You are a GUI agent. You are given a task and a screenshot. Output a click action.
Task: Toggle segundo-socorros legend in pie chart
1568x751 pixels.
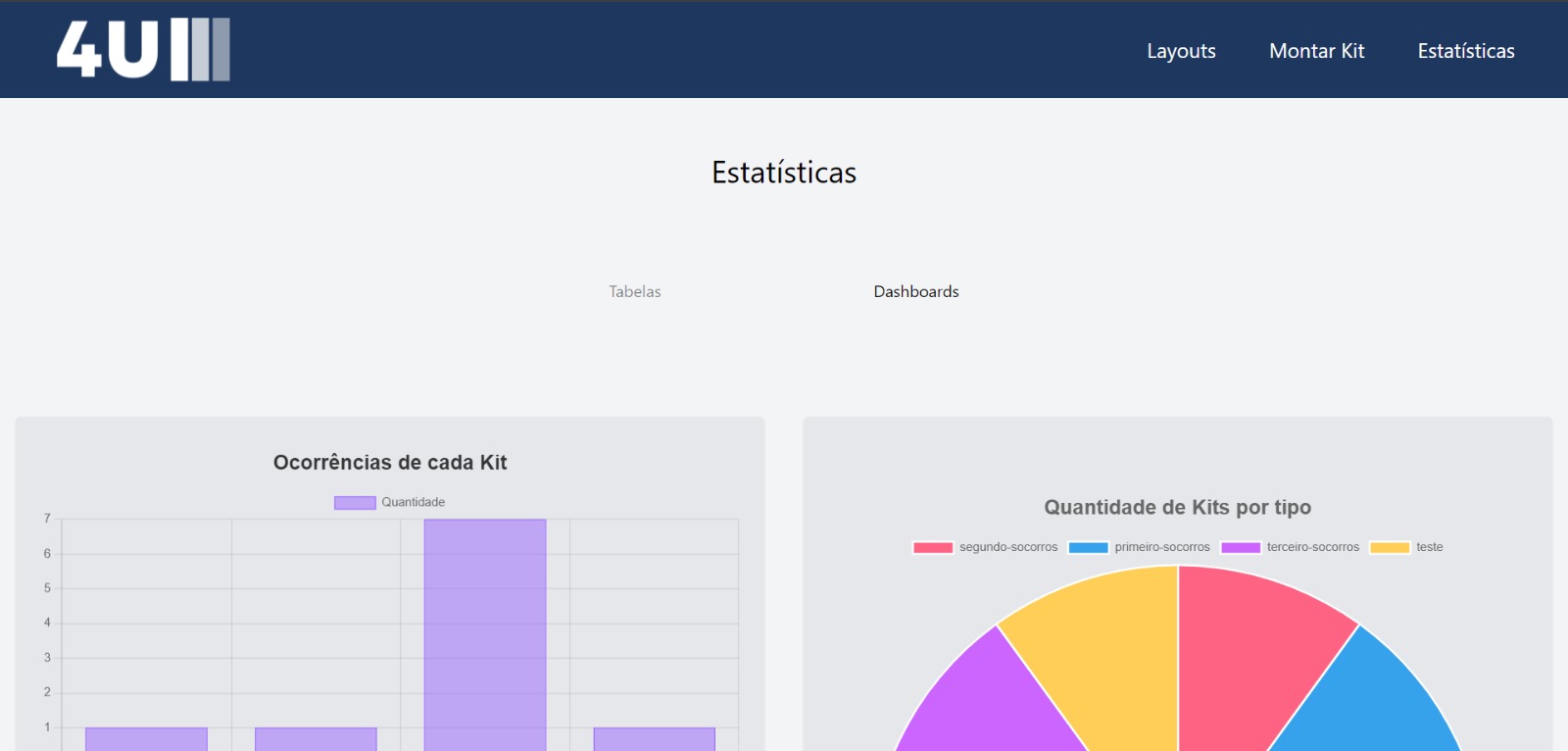pos(985,547)
